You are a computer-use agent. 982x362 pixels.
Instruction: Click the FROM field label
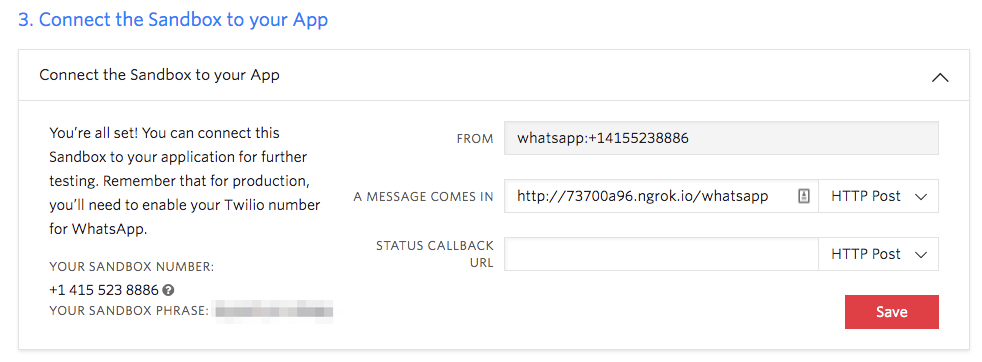(x=475, y=139)
